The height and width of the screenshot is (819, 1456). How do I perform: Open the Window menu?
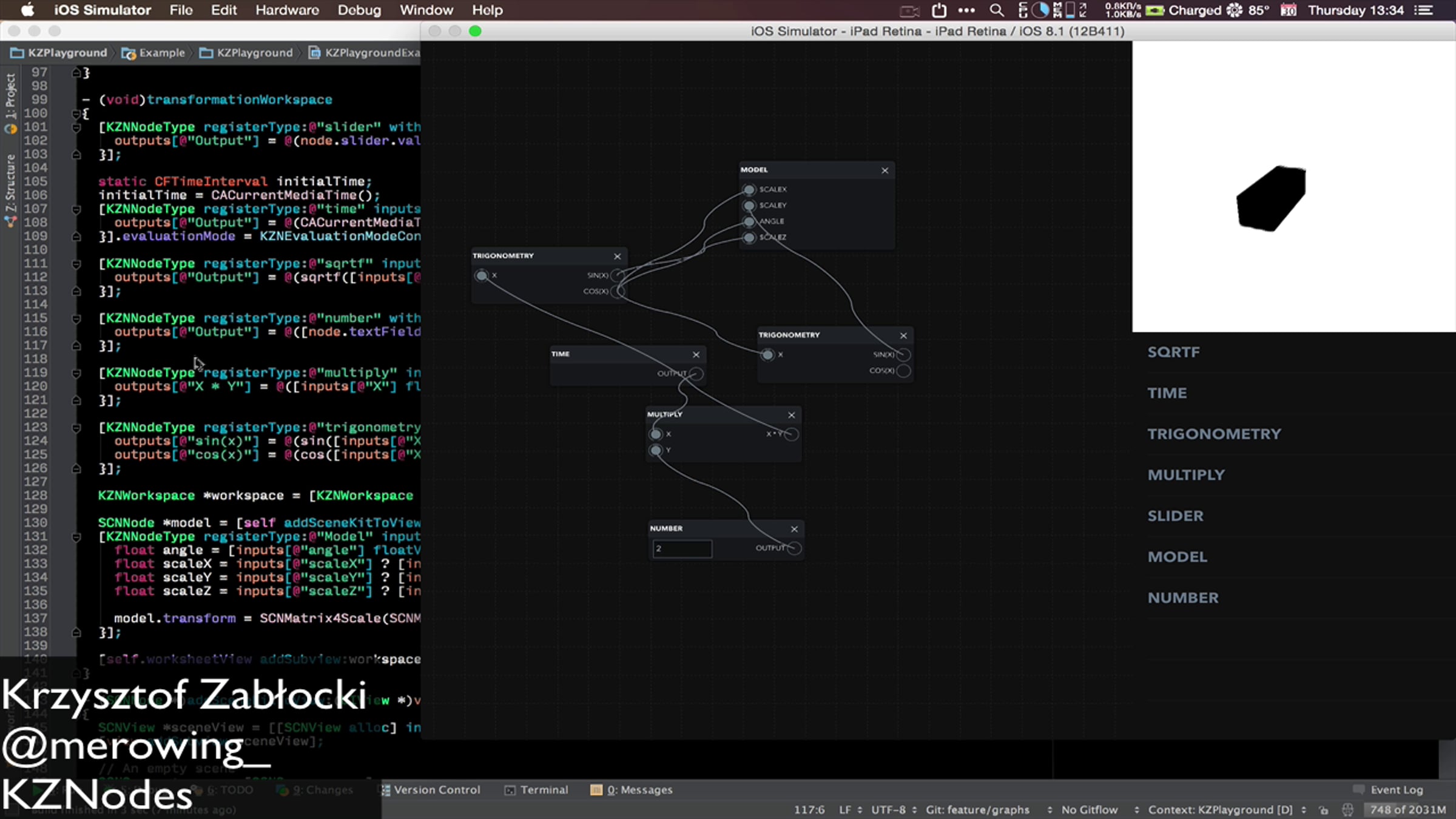click(x=426, y=10)
